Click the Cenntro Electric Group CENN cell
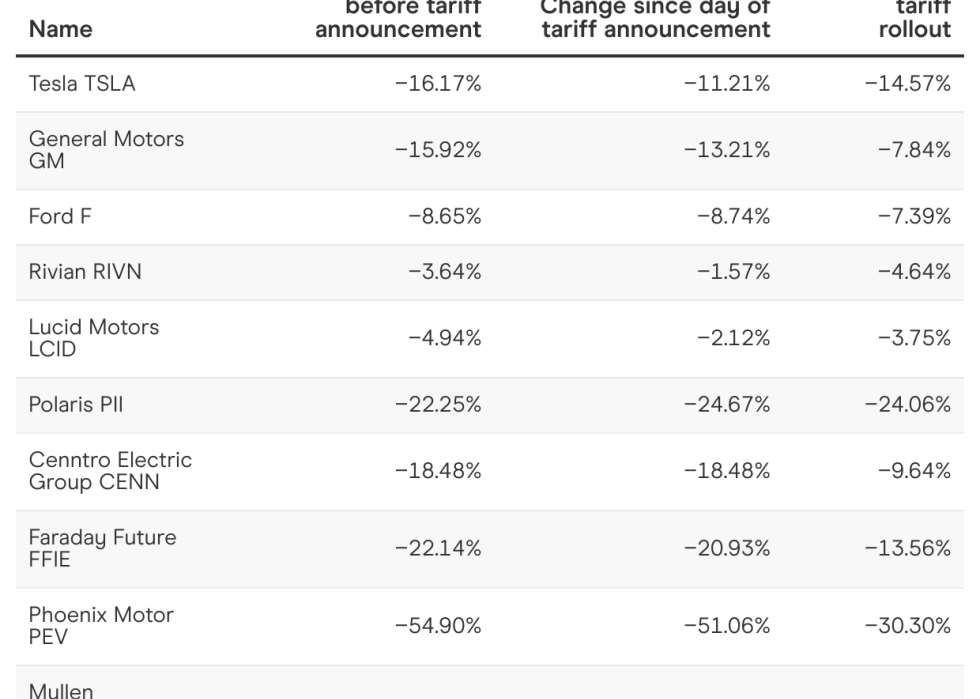The height and width of the screenshot is (699, 980). [112, 469]
